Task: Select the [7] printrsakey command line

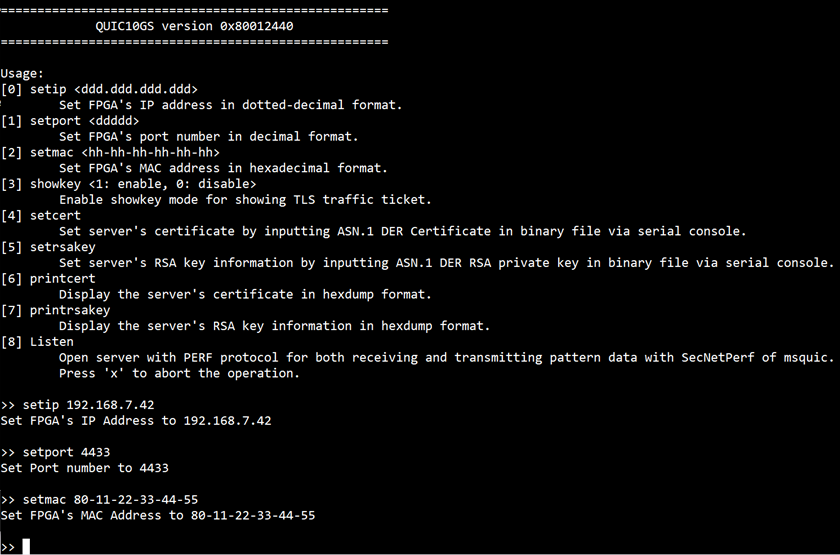Action: pyautogui.click(x=55, y=311)
